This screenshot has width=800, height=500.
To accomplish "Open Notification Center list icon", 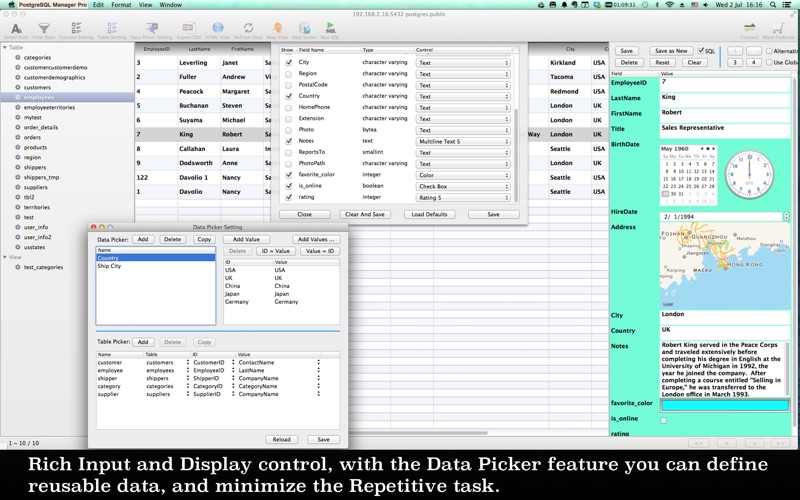I will pos(789,5).
